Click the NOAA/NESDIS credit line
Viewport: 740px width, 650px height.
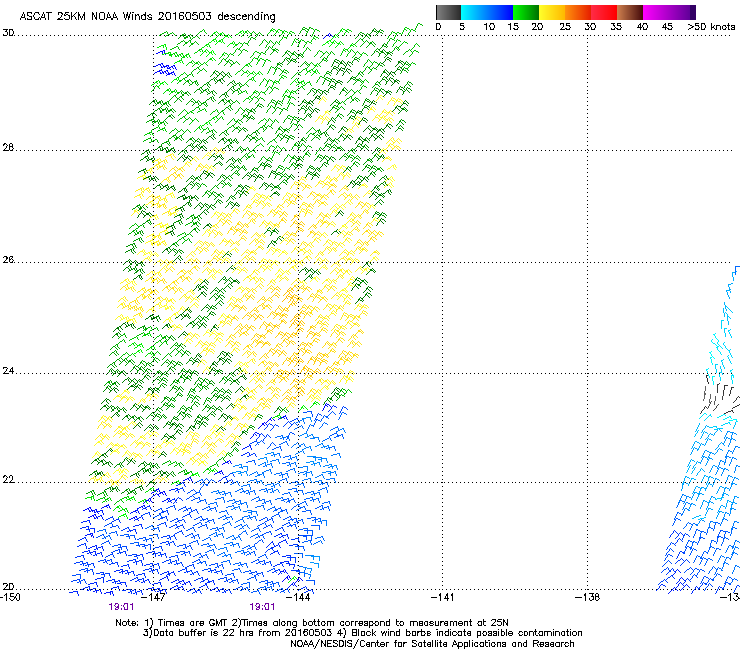pyautogui.click(x=432, y=644)
